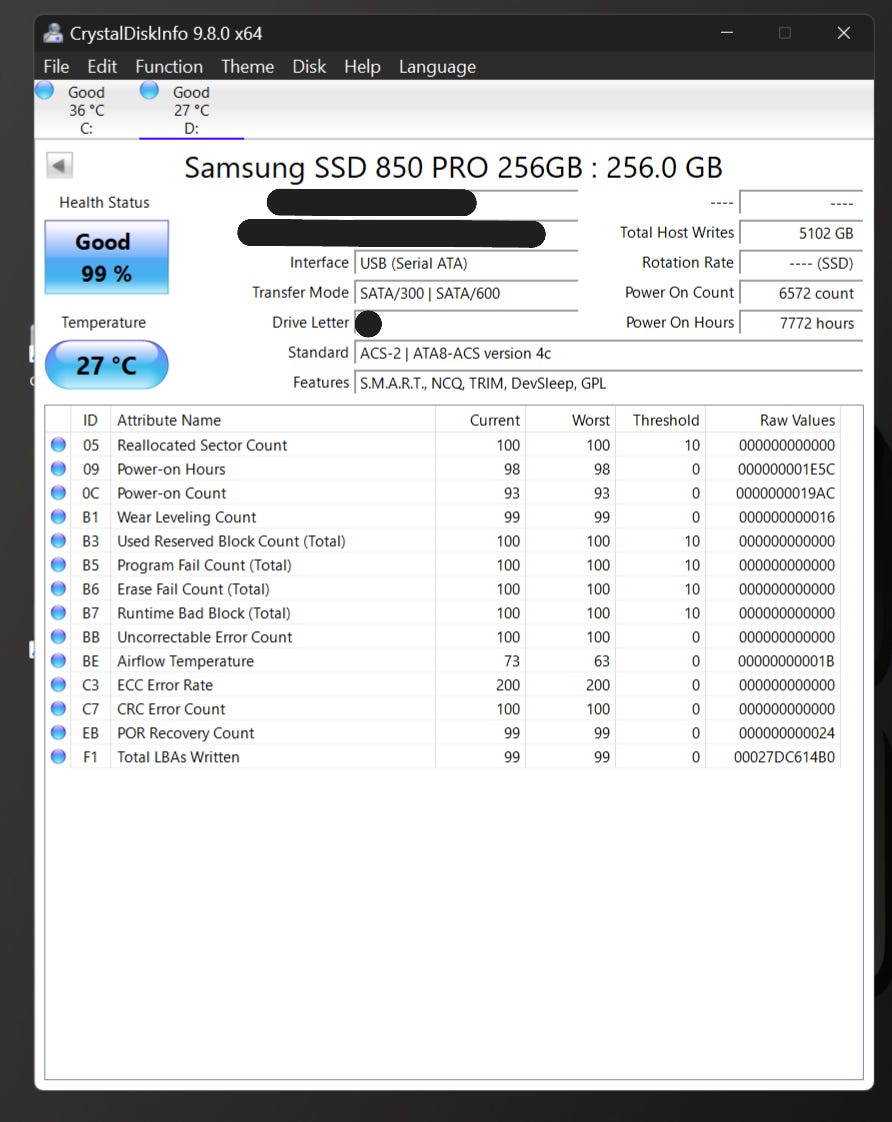This screenshot has width=892, height=1122.
Task: Click the CrystalDiskInfo app icon in title bar
Action: click(53, 33)
